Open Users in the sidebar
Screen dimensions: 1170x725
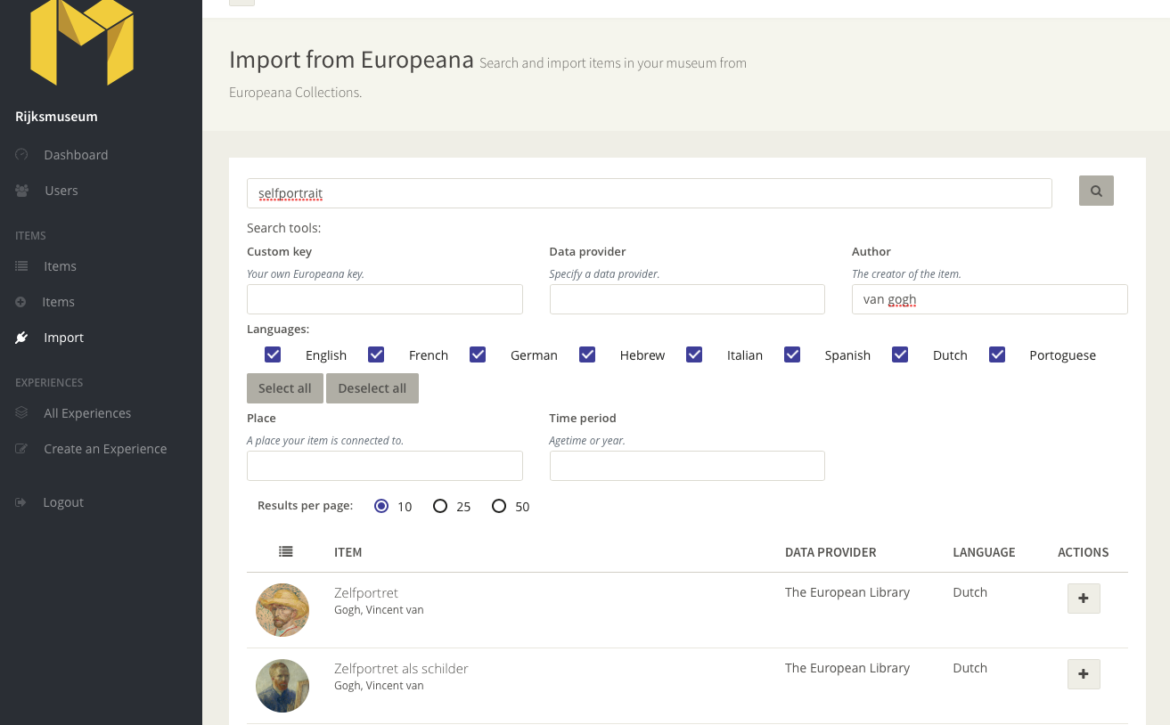pos(61,190)
